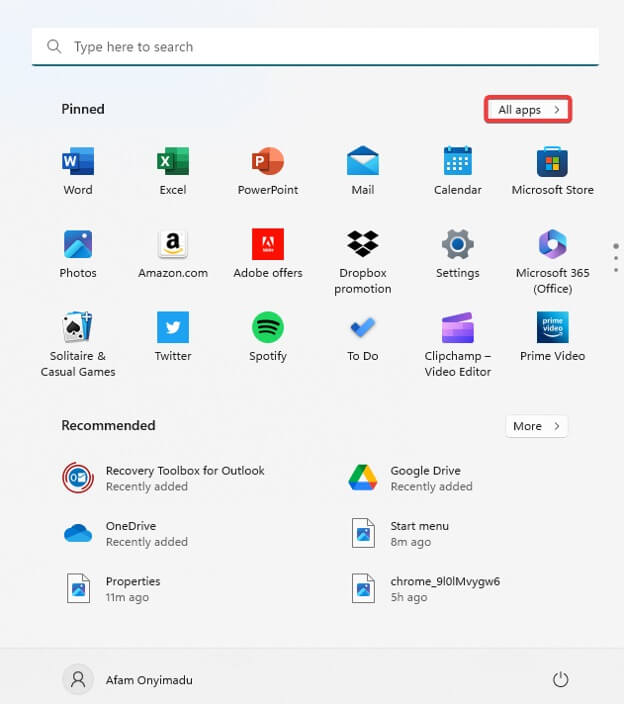Open PowerPoint
This screenshot has height=704, width=624.
point(268,171)
